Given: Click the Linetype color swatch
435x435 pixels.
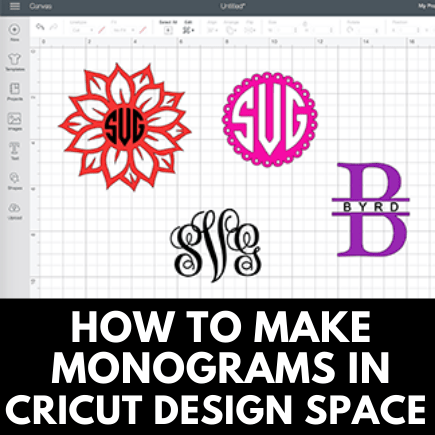Looking at the screenshot, I should [x=102, y=30].
